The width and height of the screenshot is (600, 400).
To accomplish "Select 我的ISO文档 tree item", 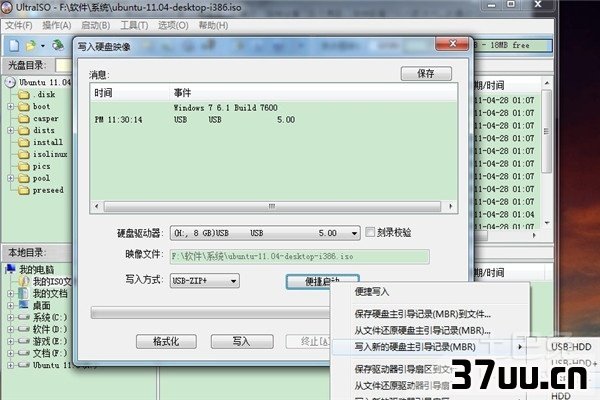I will [x=52, y=282].
